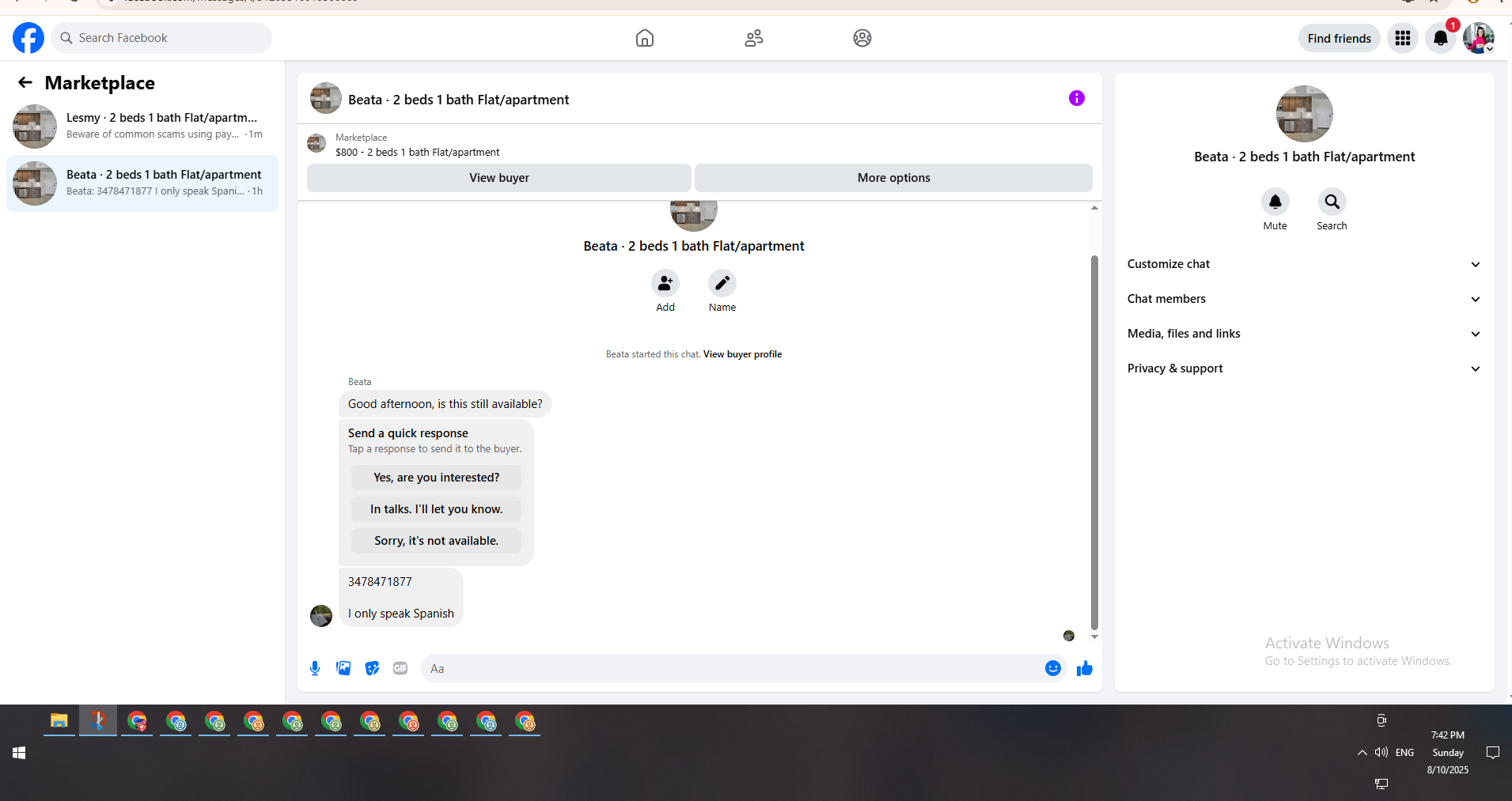Open the volume control in system tray
The image size is (1512, 801).
pyautogui.click(x=1381, y=752)
